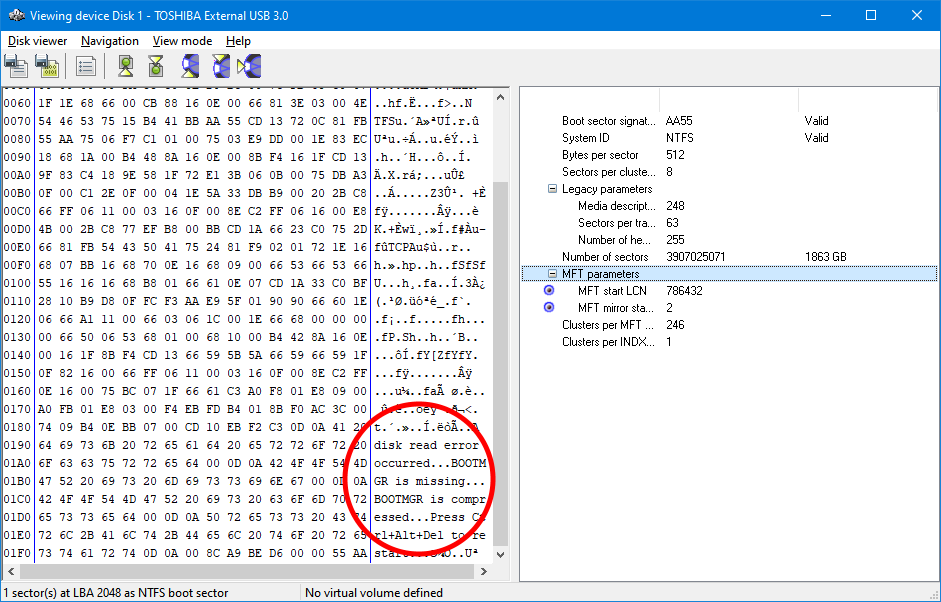Viewport: 941px width, 602px height.
Task: Click the first green-ball hourglass toolbar icon
Action: point(126,66)
